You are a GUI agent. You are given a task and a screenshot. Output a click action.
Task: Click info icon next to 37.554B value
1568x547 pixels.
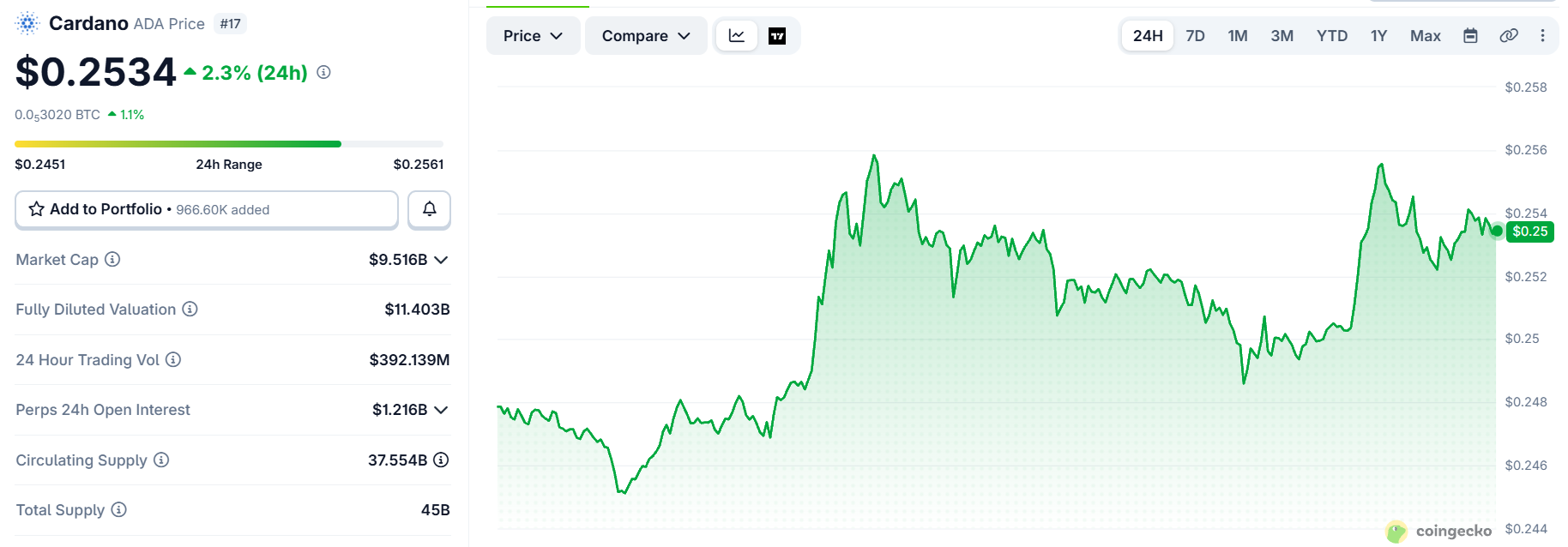(x=441, y=460)
